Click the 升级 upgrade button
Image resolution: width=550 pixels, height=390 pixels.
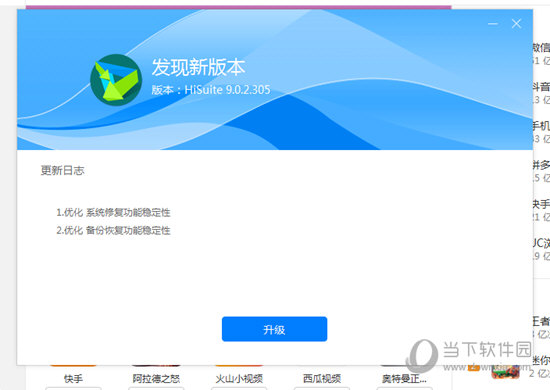click(274, 329)
